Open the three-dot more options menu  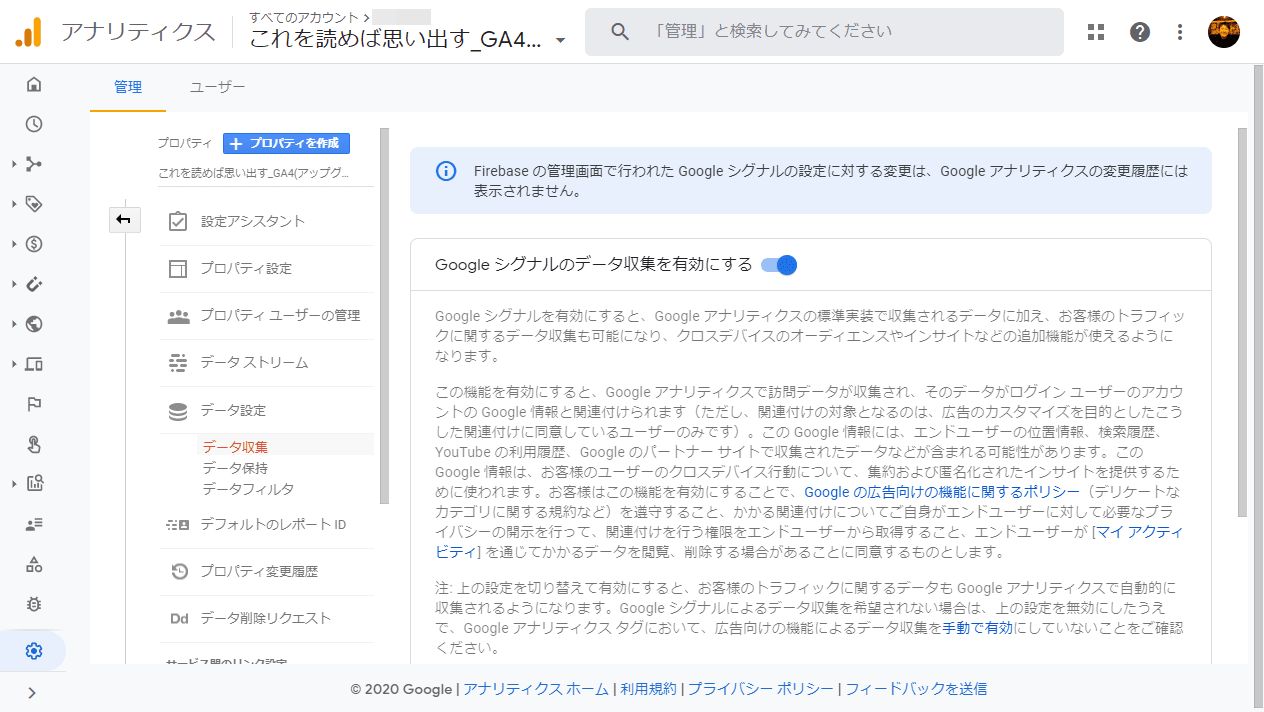1180,32
